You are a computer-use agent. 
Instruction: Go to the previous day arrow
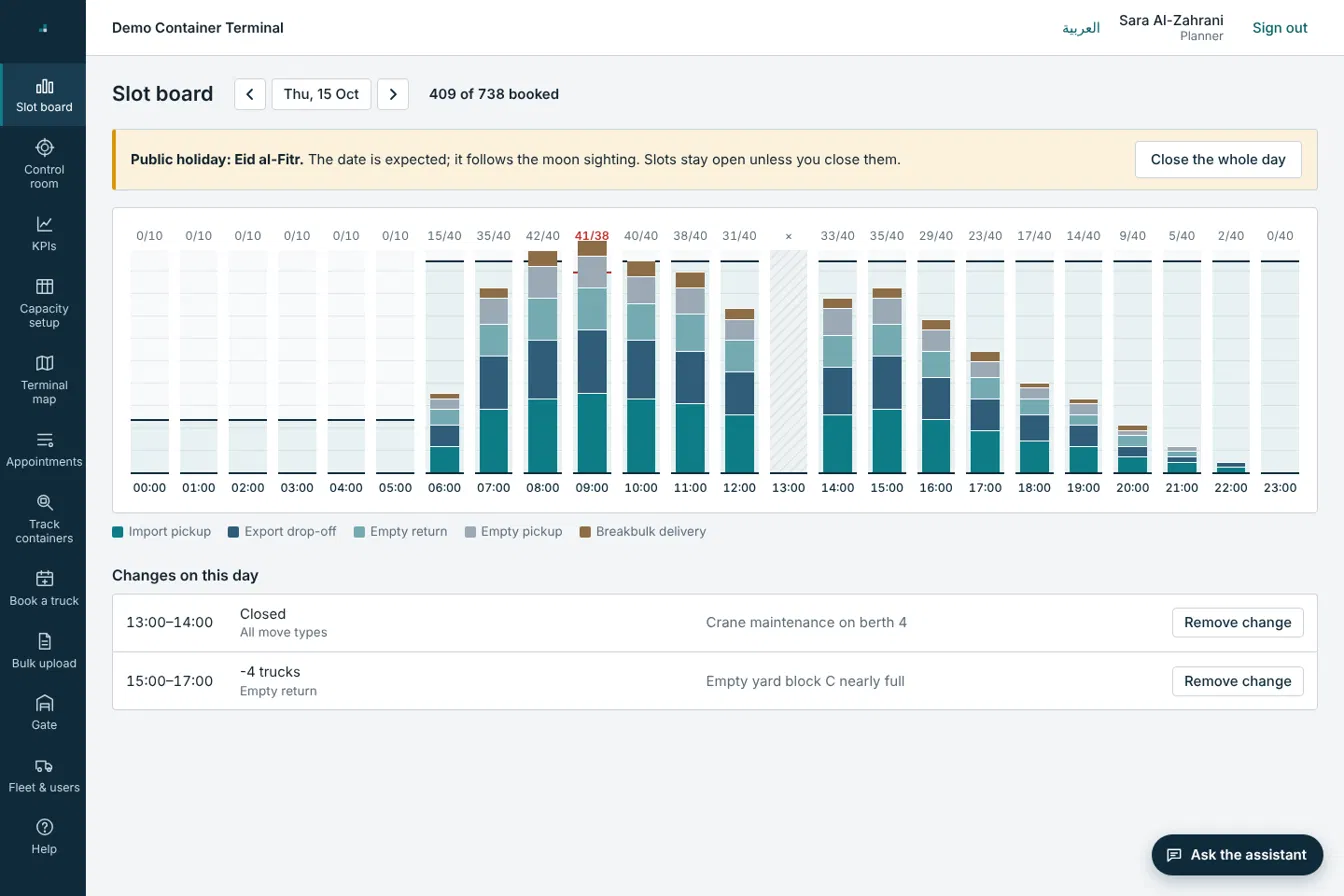point(250,94)
